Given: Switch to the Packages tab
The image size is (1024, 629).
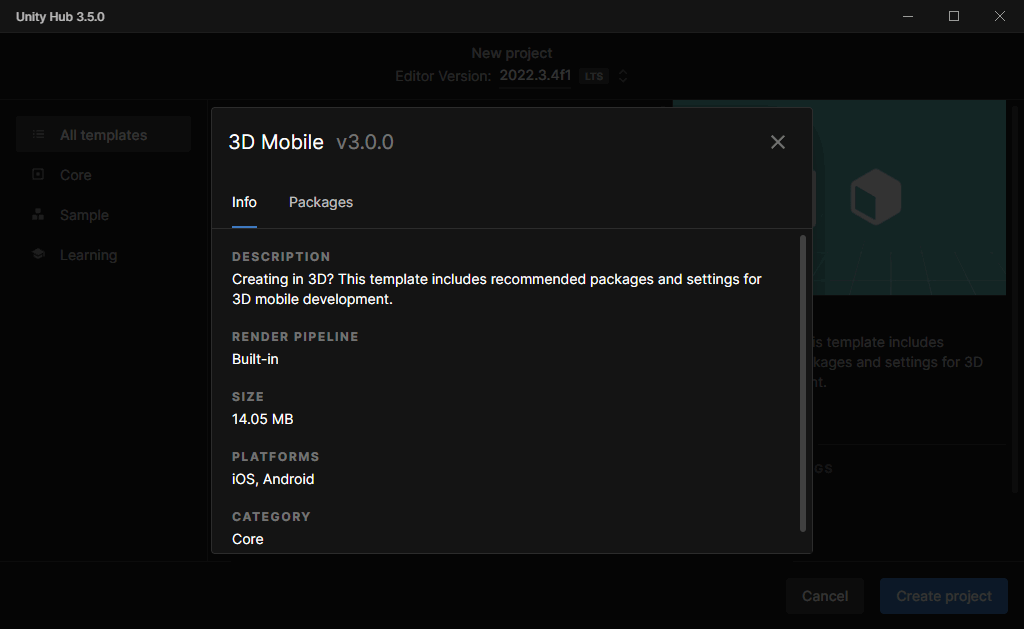Looking at the screenshot, I should click(320, 202).
